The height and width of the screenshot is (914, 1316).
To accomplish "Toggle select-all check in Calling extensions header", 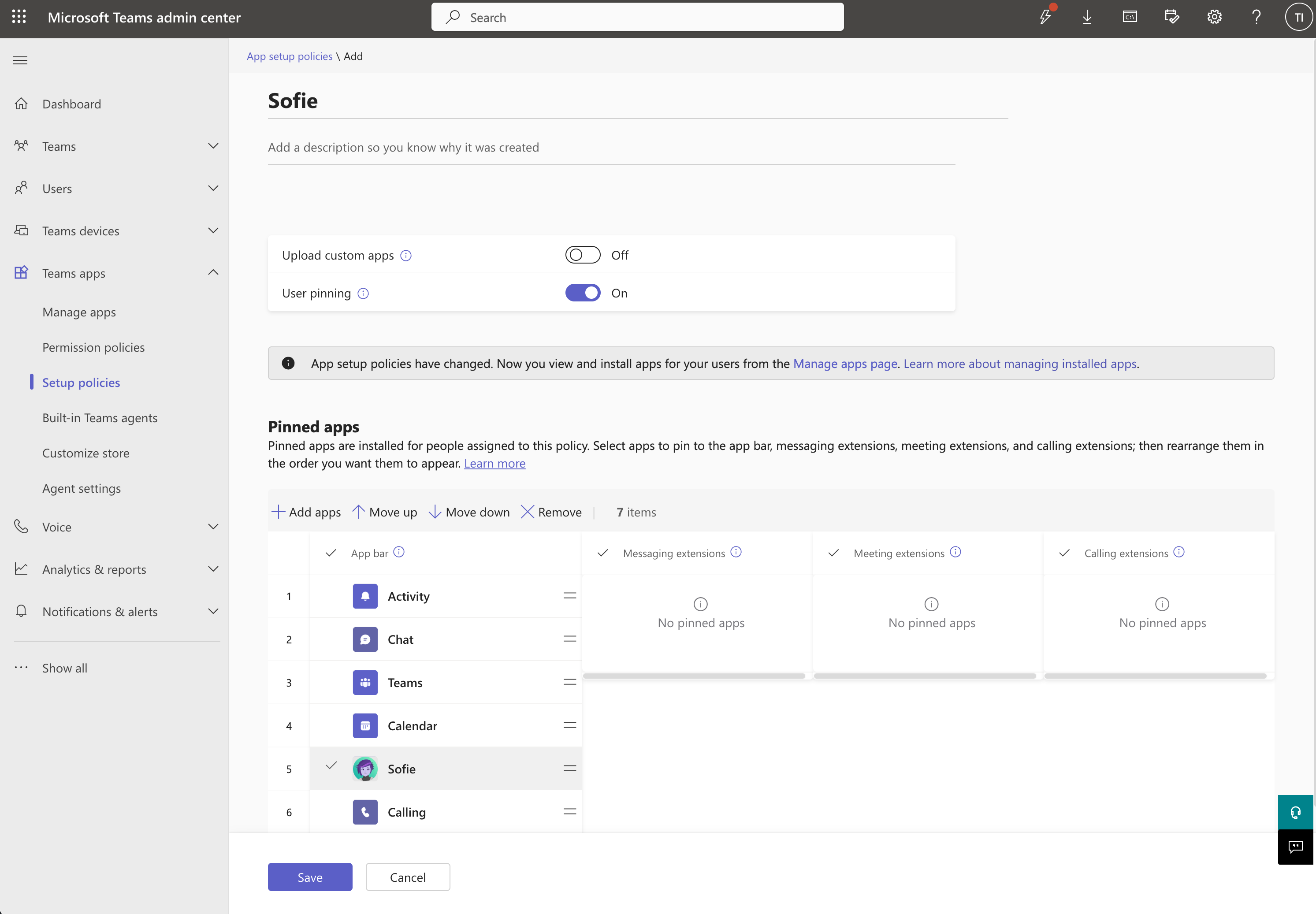I will click(x=1064, y=553).
